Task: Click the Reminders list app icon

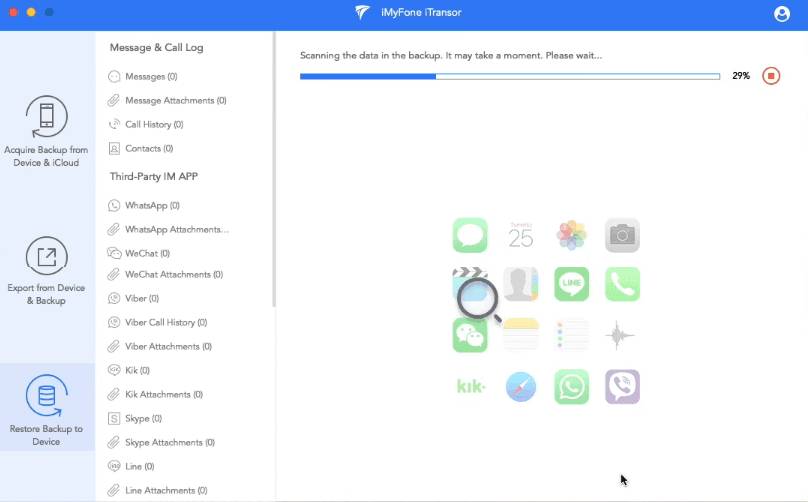Action: pyautogui.click(x=571, y=335)
